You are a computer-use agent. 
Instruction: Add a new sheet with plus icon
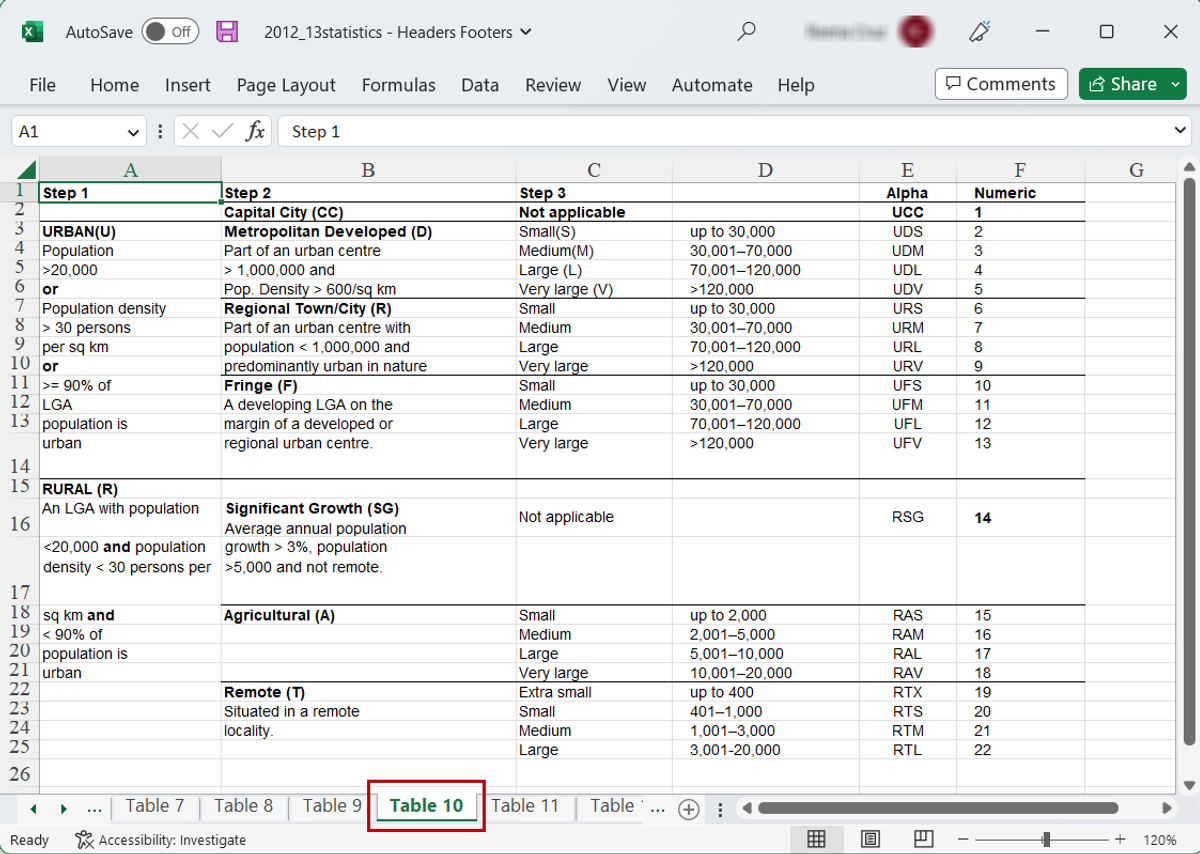pos(688,809)
